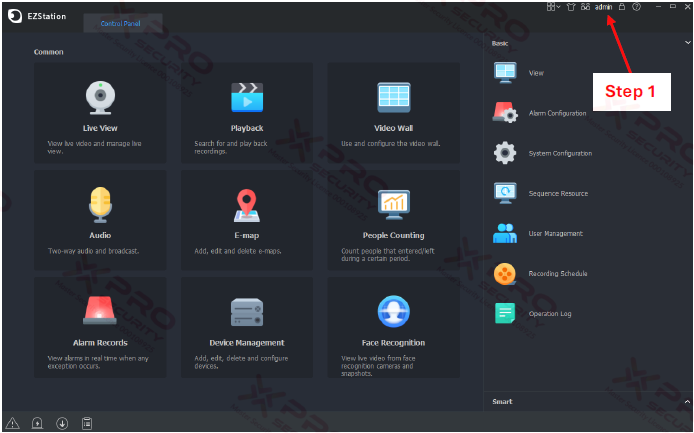Open the grid layout dropdown in title bar
694x433 pixels.
[x=553, y=7]
